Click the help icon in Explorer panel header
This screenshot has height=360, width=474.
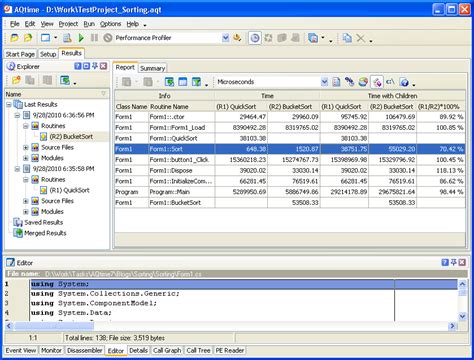coord(77,66)
